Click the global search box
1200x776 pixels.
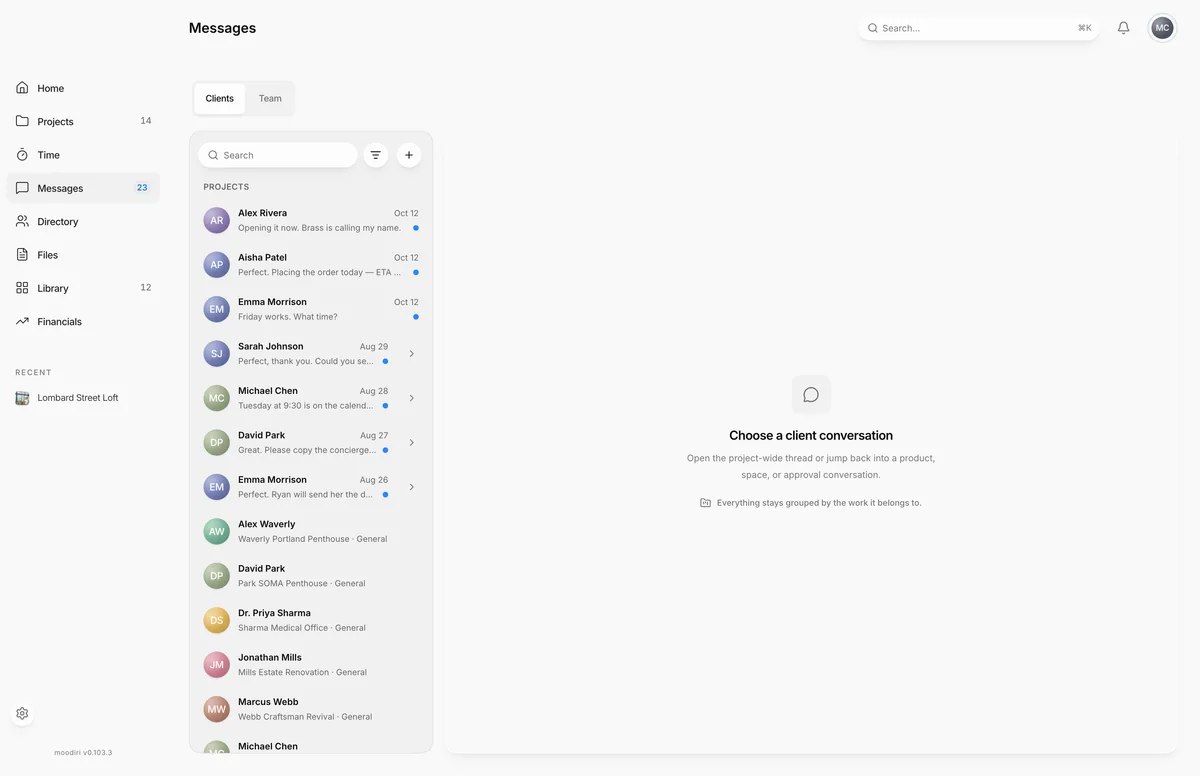[x=979, y=28]
